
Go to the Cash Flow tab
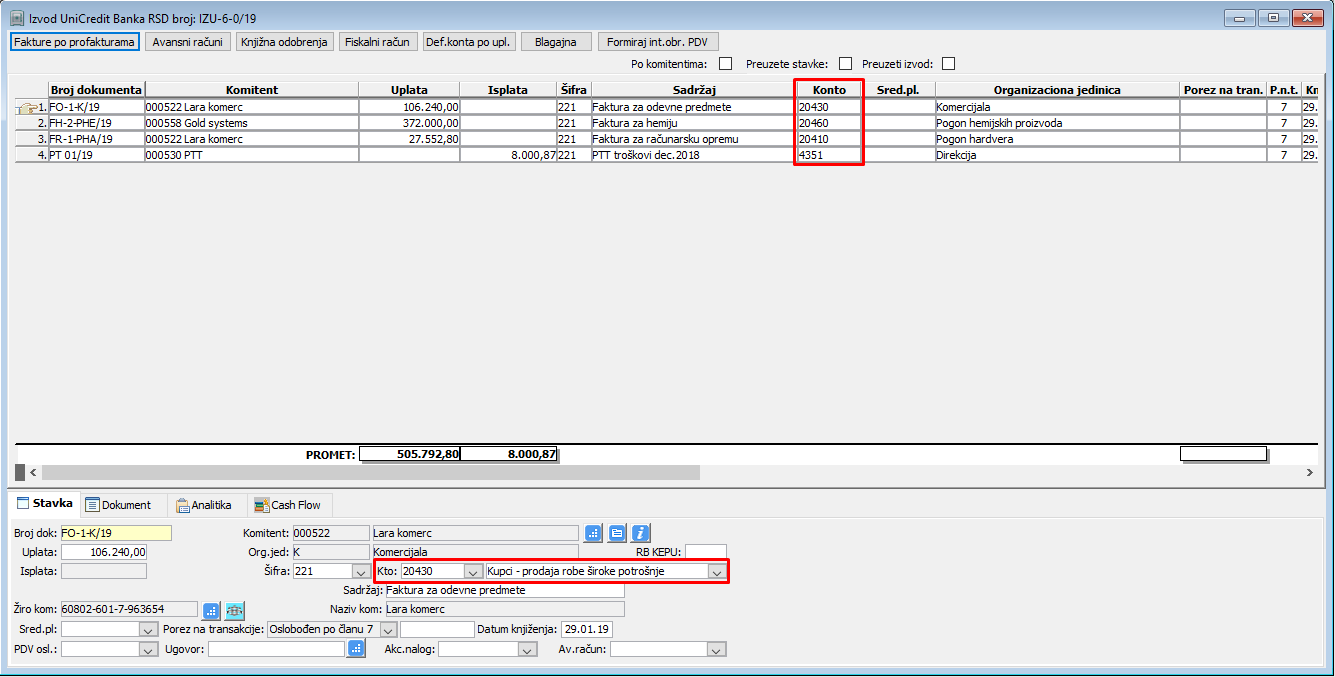pos(290,505)
